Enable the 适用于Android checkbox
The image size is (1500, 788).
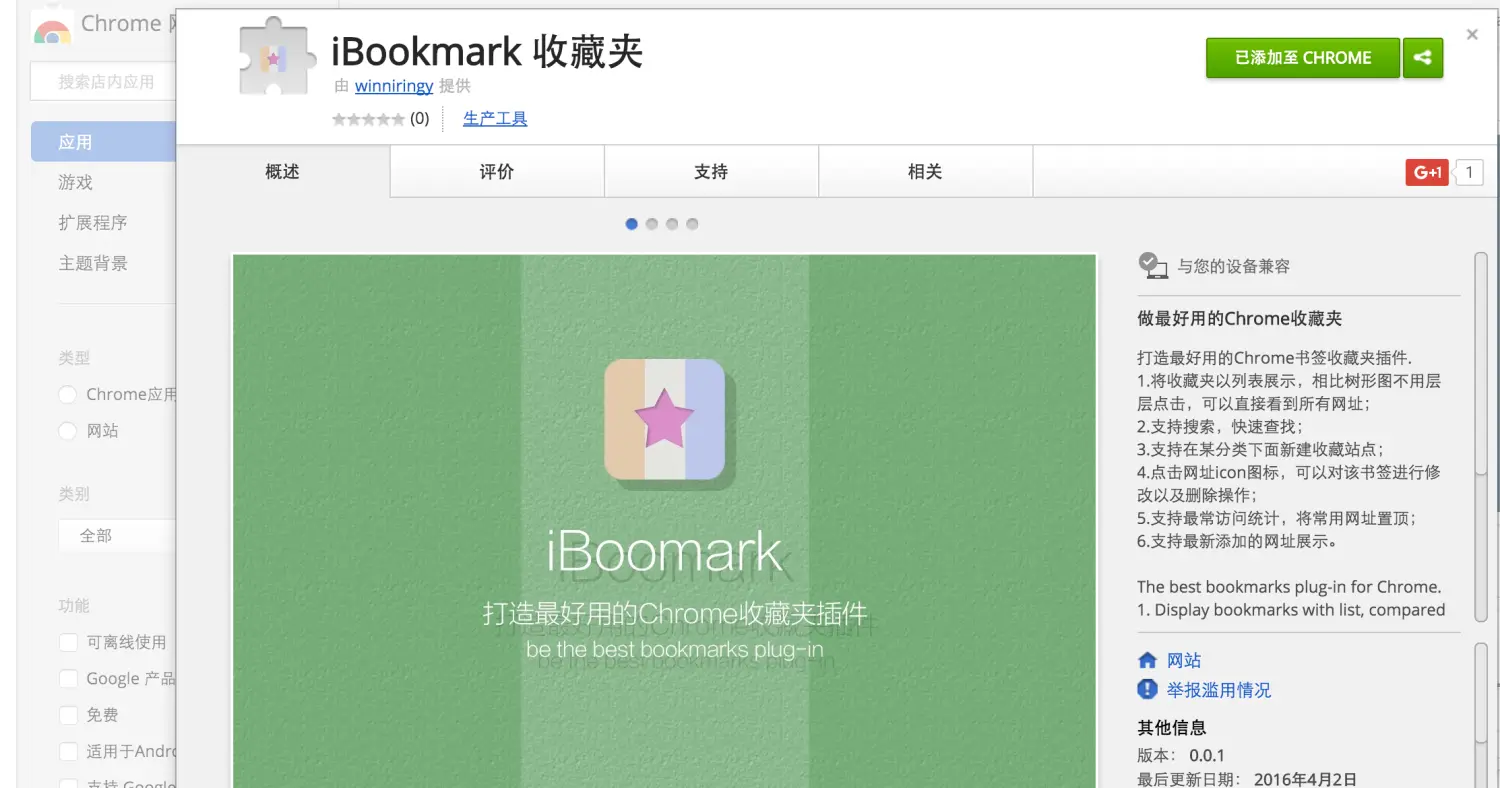(x=68, y=751)
